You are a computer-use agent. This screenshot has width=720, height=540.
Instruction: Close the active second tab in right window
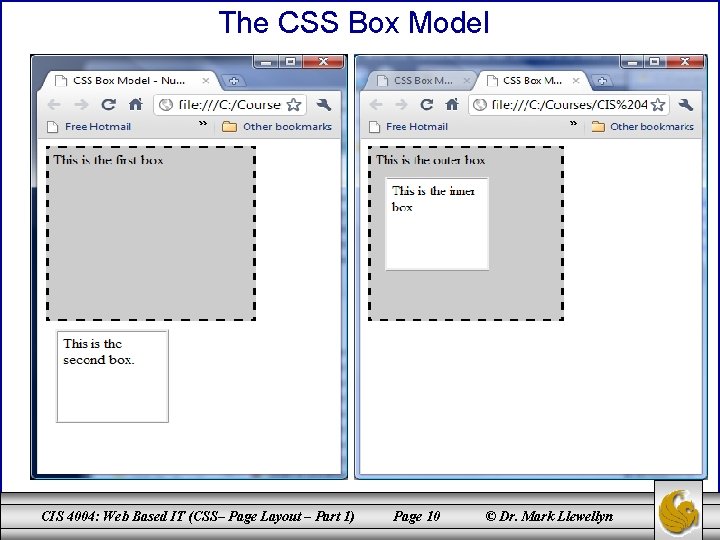(x=576, y=81)
